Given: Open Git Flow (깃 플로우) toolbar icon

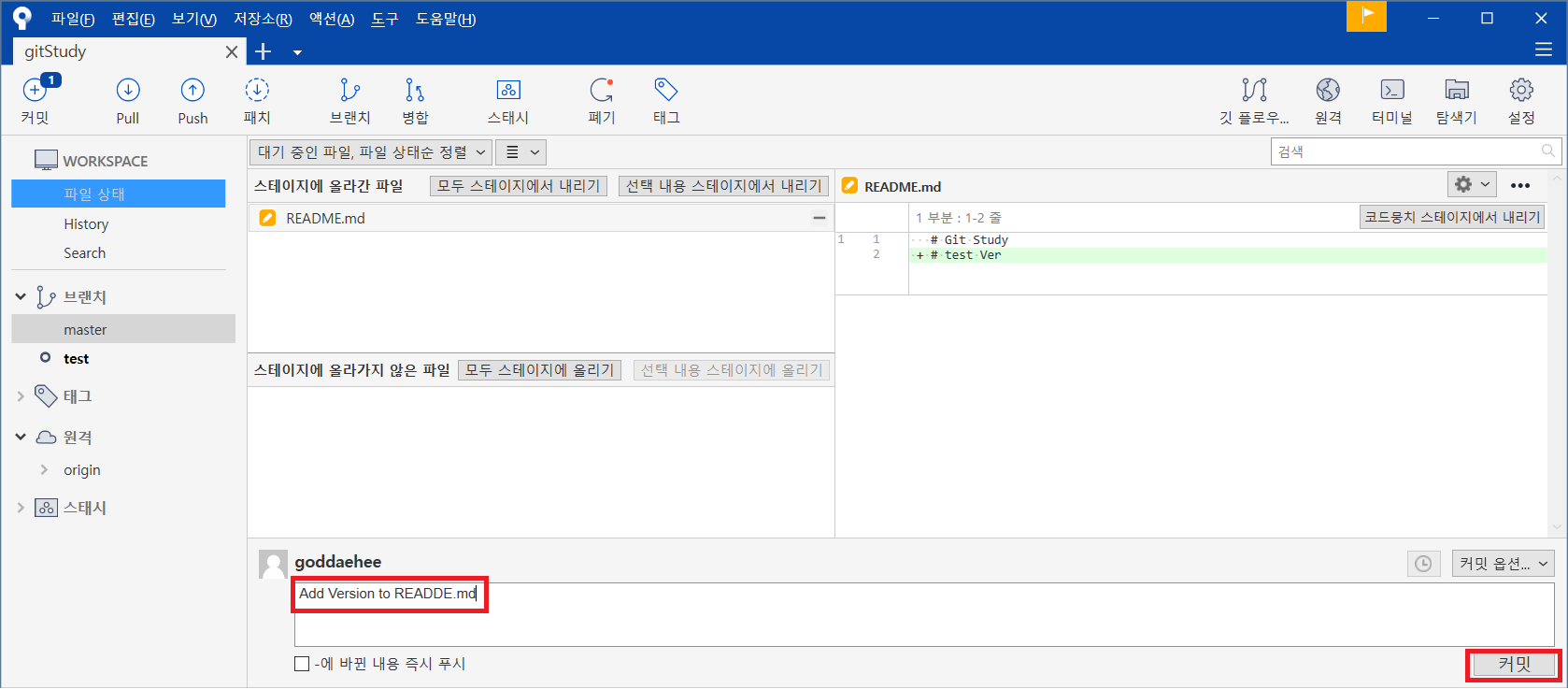Looking at the screenshot, I should (x=1254, y=90).
